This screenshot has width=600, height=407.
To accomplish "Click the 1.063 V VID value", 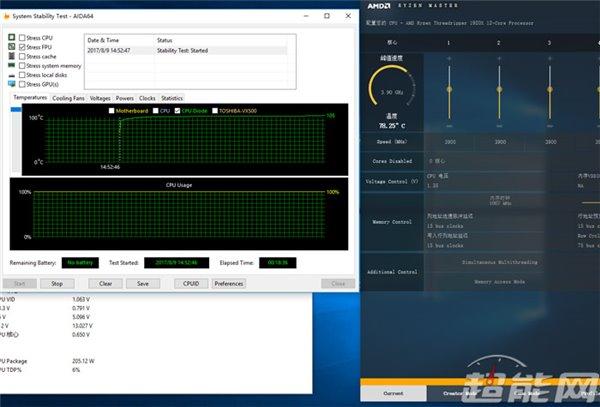I will point(81,299).
